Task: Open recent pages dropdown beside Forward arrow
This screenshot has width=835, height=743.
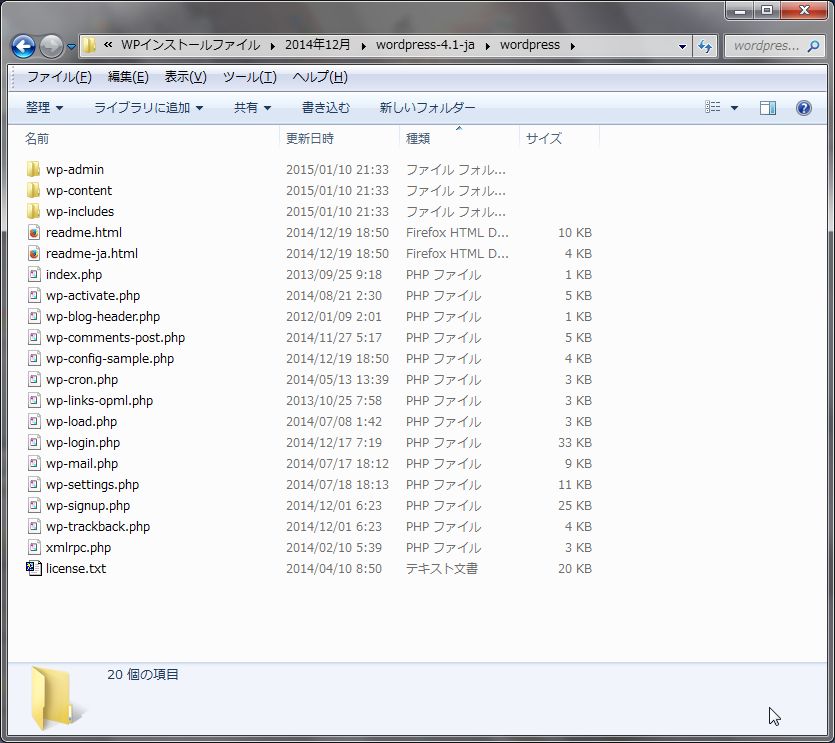Action: coord(71,47)
